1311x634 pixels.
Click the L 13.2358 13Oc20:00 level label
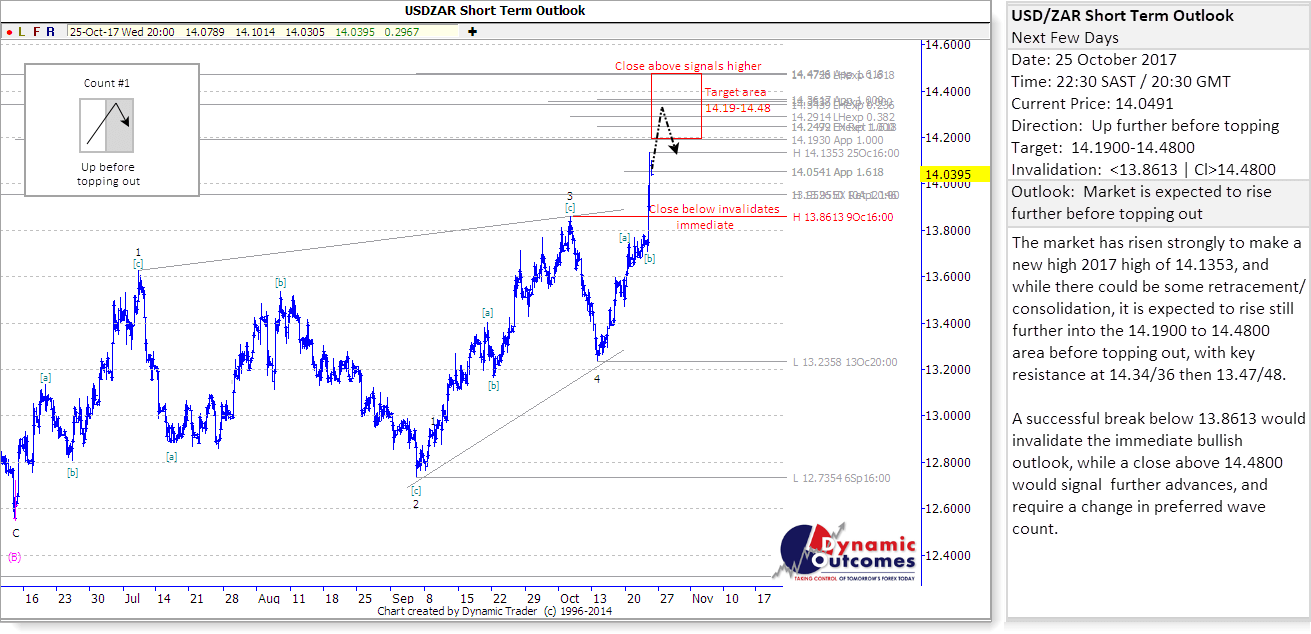click(844, 362)
